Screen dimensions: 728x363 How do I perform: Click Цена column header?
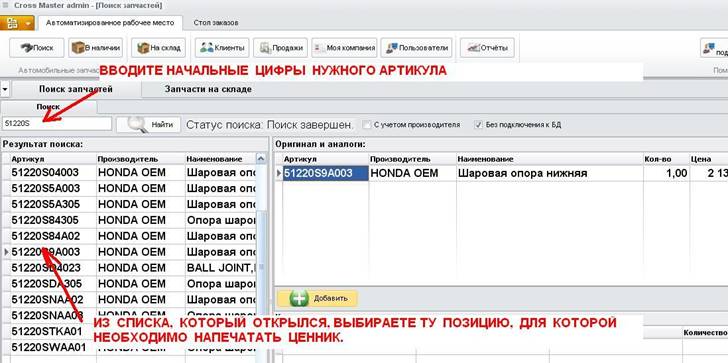[708, 159]
